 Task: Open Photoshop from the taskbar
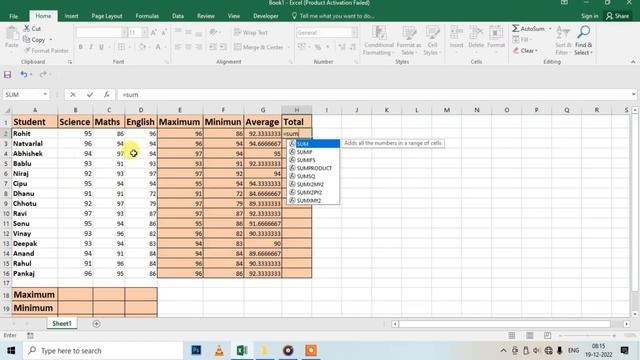[196, 350]
